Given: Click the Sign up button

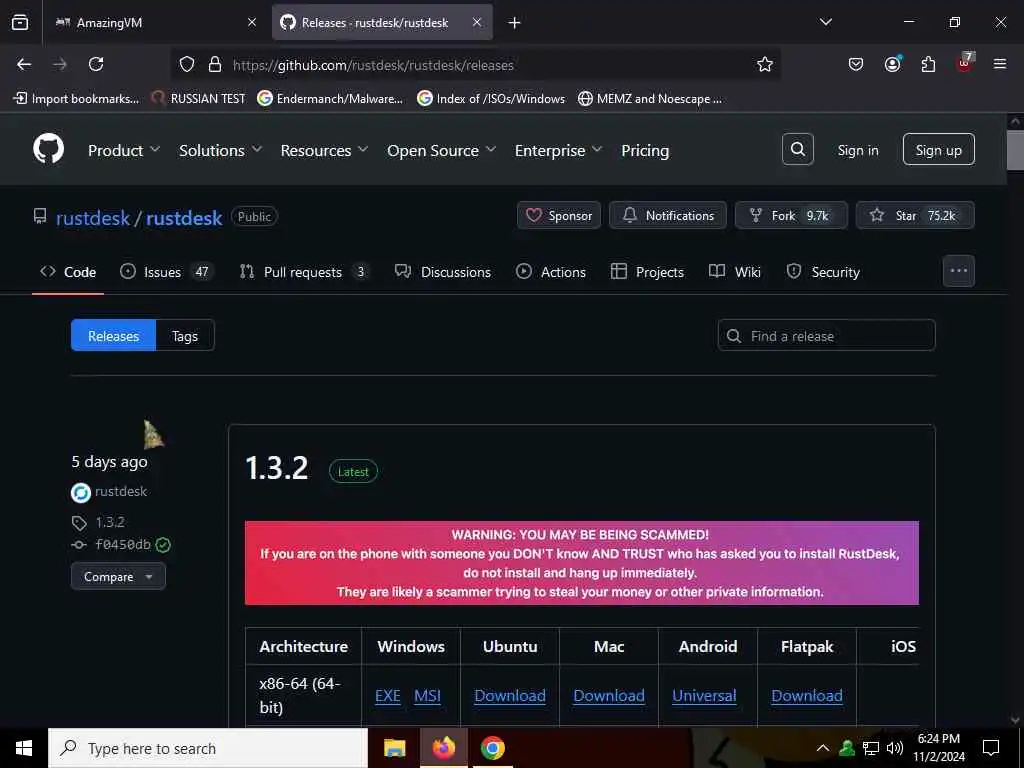Looking at the screenshot, I should click(x=938, y=150).
